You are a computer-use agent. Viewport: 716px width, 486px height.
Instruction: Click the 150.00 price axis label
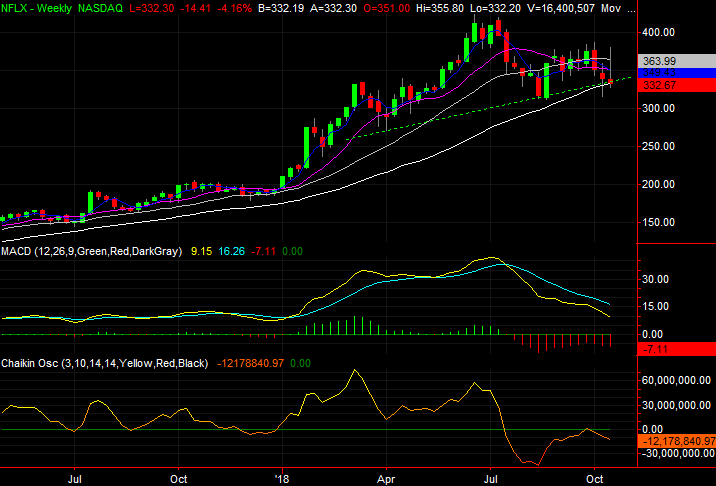pos(658,222)
